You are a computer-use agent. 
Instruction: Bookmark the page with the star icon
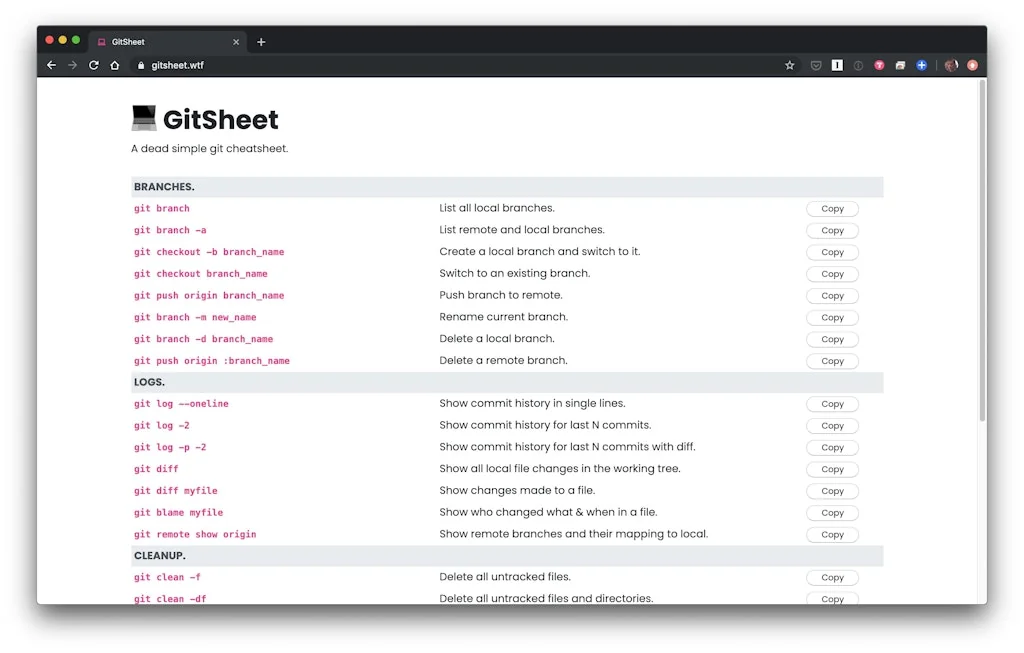click(x=789, y=64)
